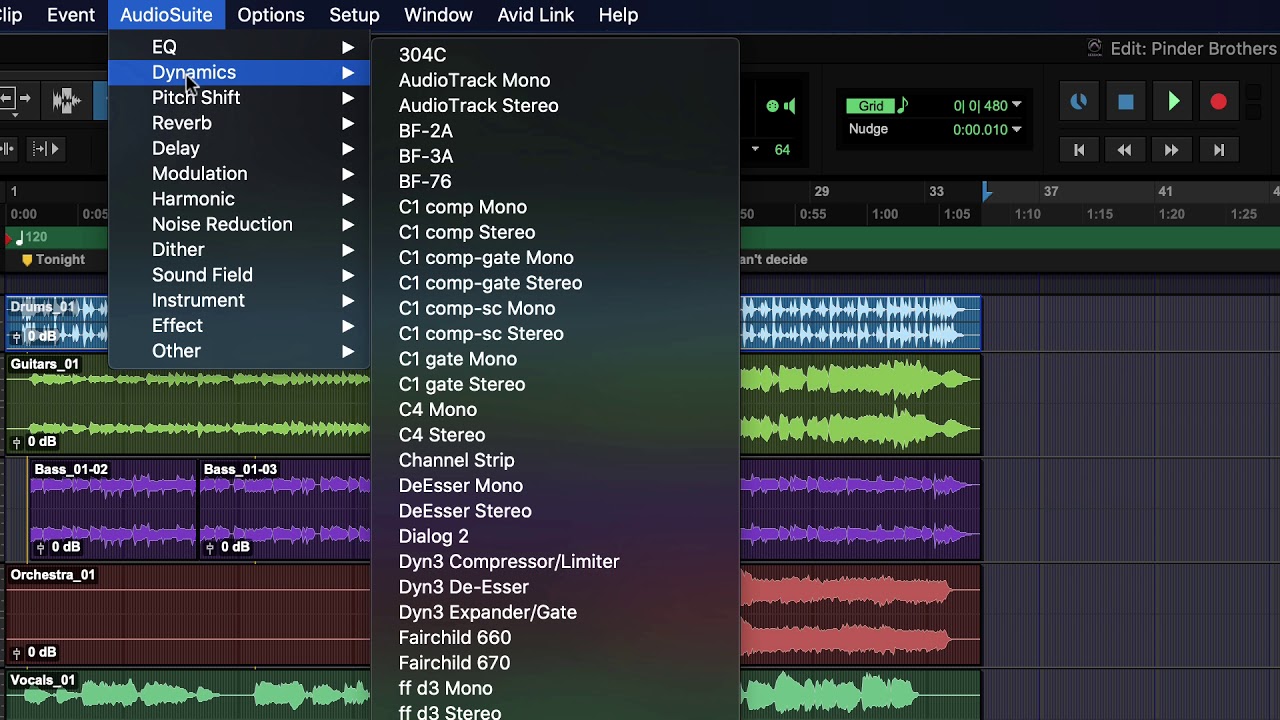1280x720 pixels.
Task: Expand the Instrument submenu
Action: tap(239, 300)
